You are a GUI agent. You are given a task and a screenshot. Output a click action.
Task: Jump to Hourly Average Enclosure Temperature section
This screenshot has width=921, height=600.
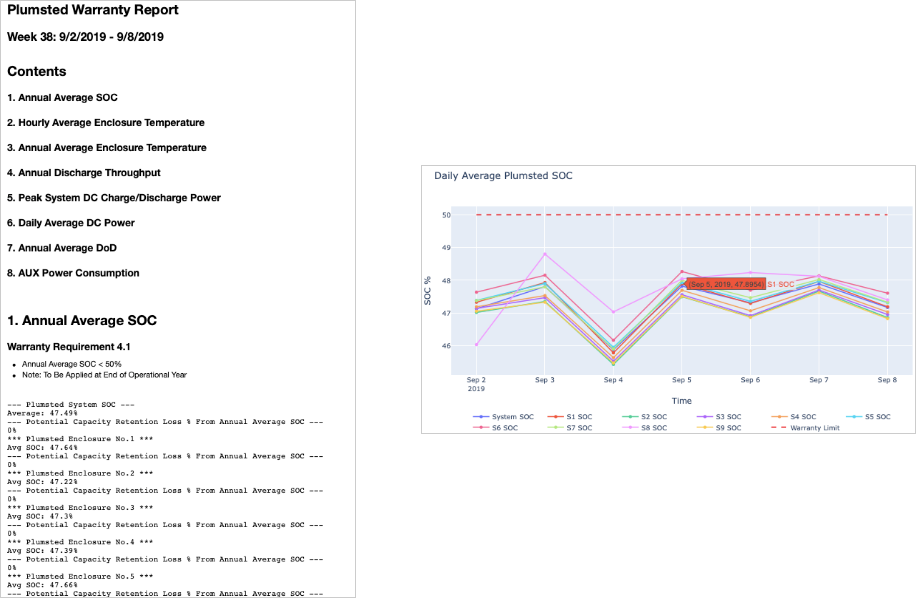click(106, 123)
